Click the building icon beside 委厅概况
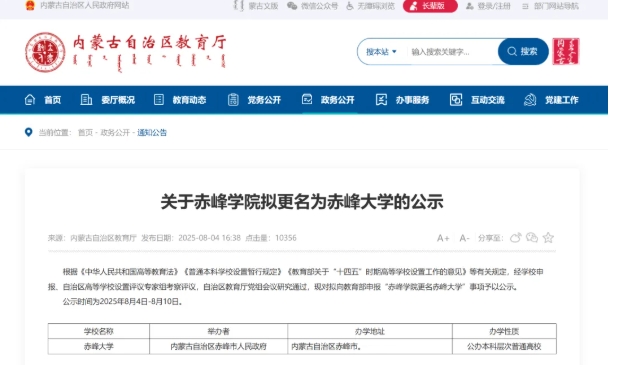625x381 pixels. [86, 100]
